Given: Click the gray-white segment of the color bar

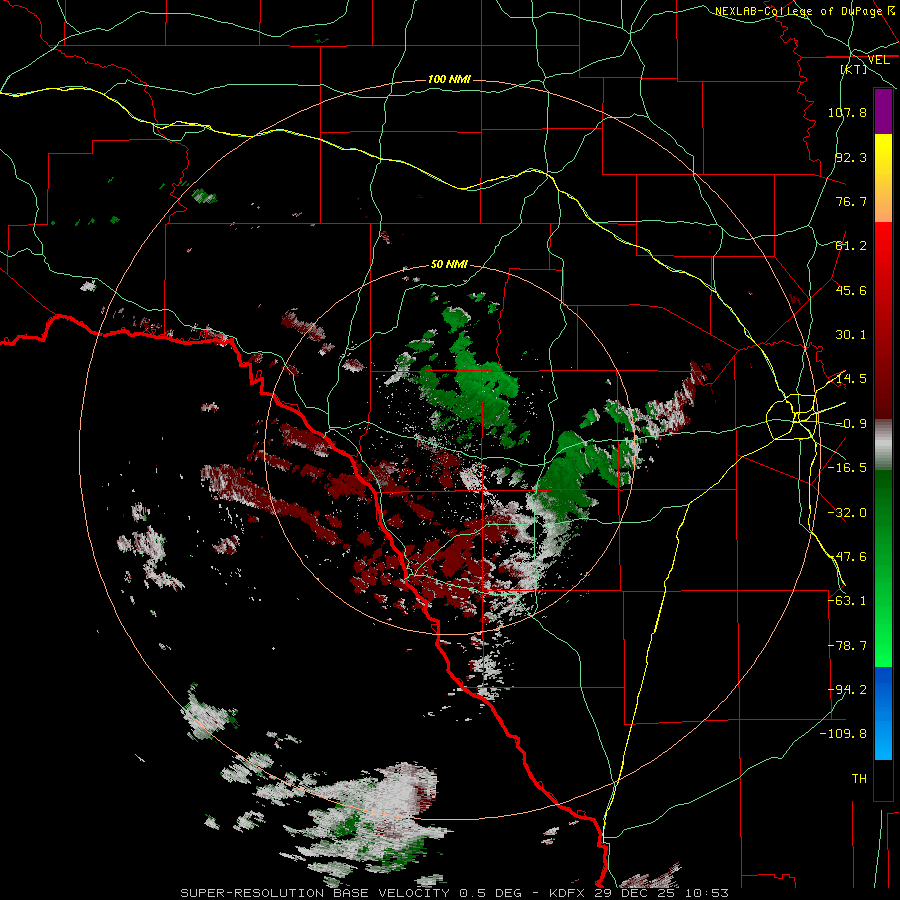Looking at the screenshot, I should (x=883, y=445).
